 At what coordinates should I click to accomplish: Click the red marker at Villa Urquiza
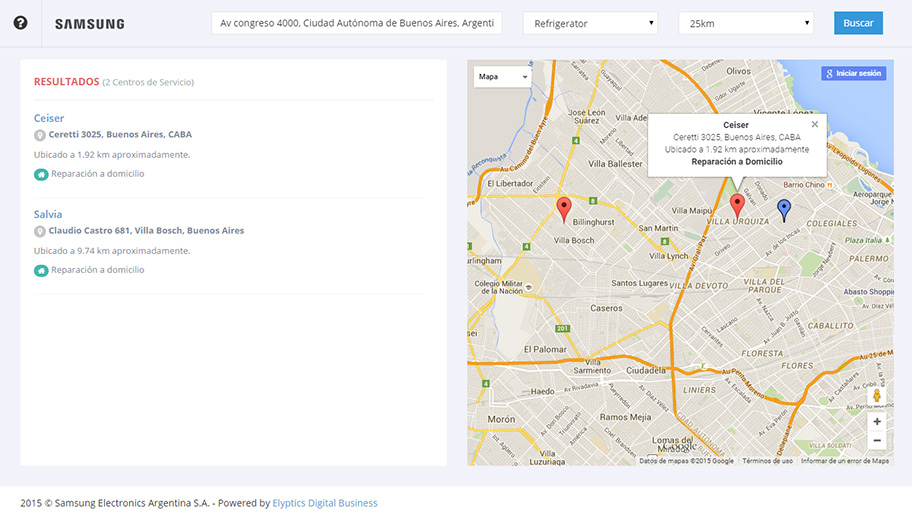737,206
